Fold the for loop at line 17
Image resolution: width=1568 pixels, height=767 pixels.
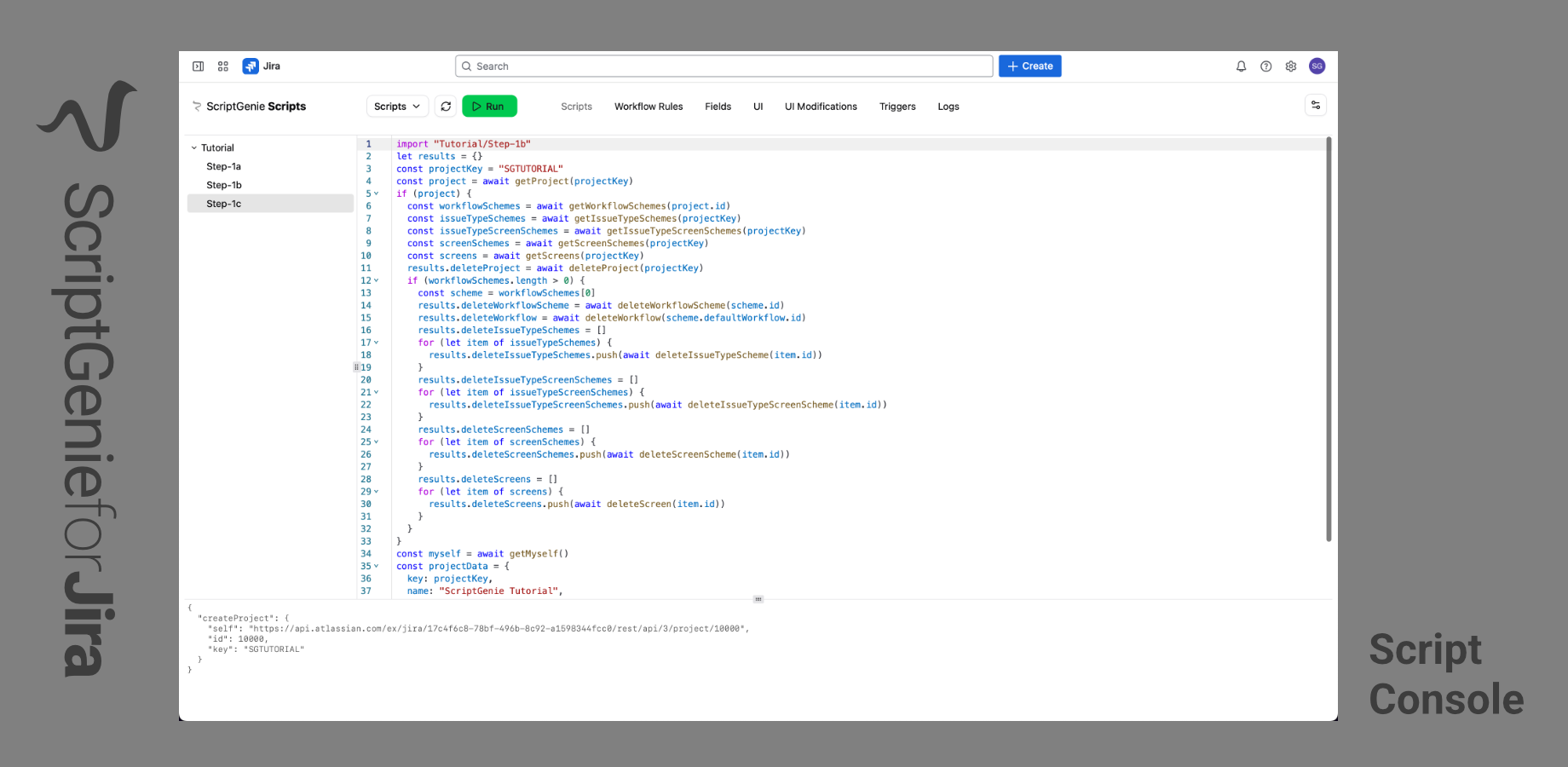click(377, 343)
